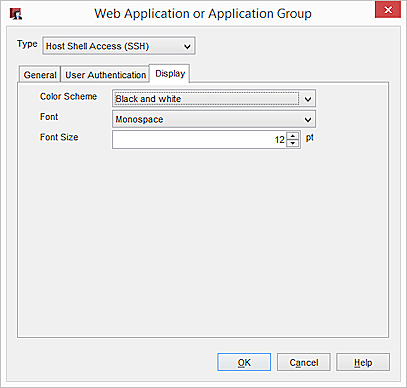Click the Type label
Screen dimensions: 407x388
click(27, 44)
